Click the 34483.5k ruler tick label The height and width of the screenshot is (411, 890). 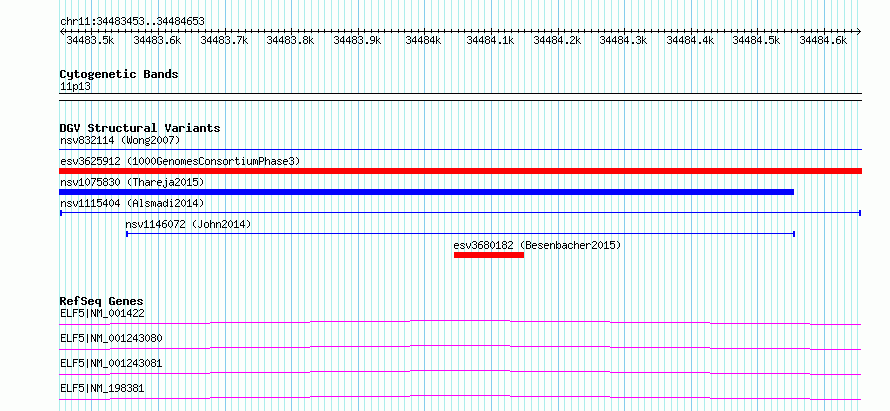(x=90, y=40)
